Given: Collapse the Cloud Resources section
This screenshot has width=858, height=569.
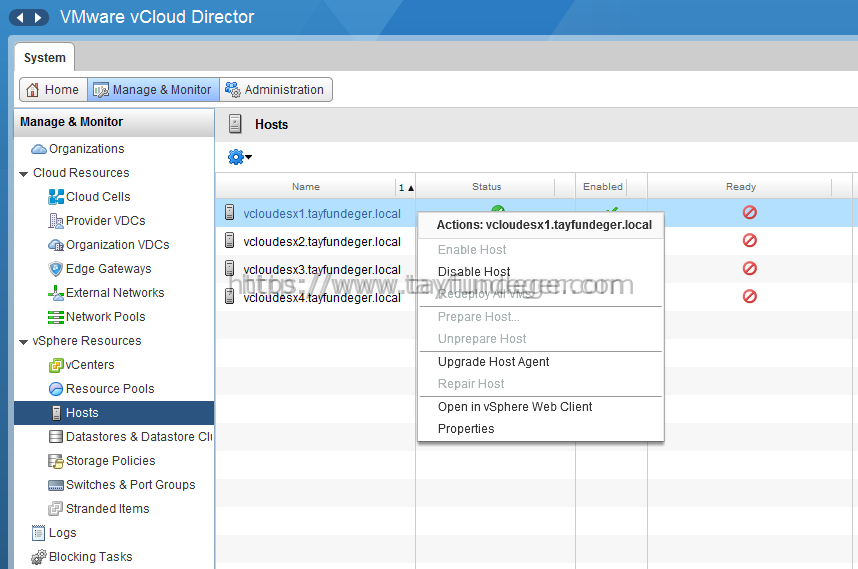Looking at the screenshot, I should pos(23,174).
